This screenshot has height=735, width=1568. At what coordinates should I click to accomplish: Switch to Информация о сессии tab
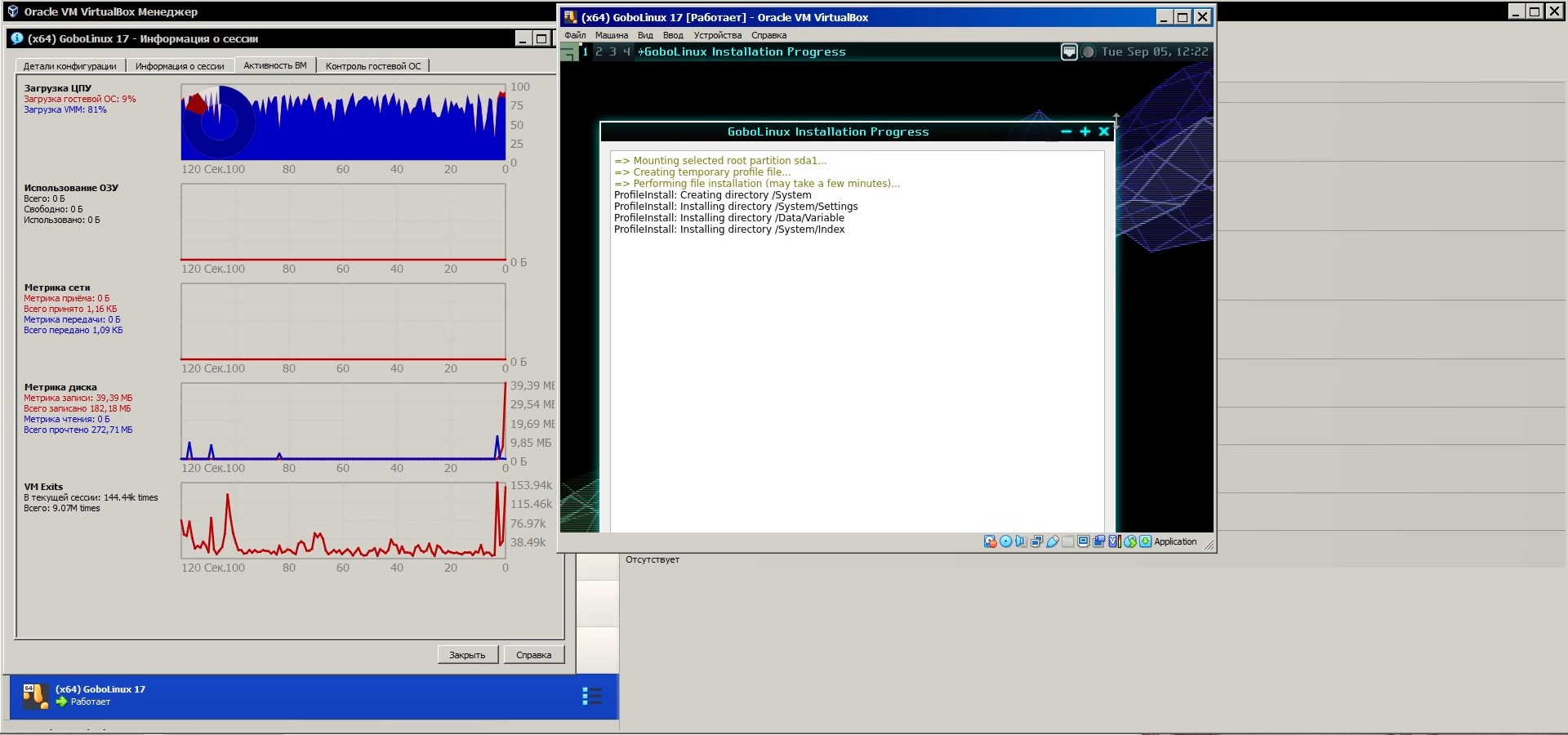tap(180, 66)
